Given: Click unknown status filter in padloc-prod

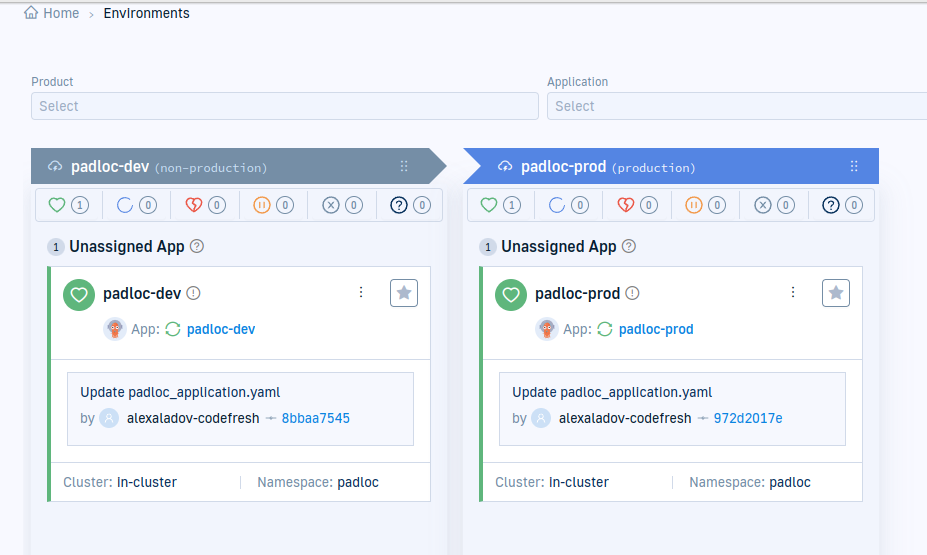Looking at the screenshot, I should pos(841,205).
